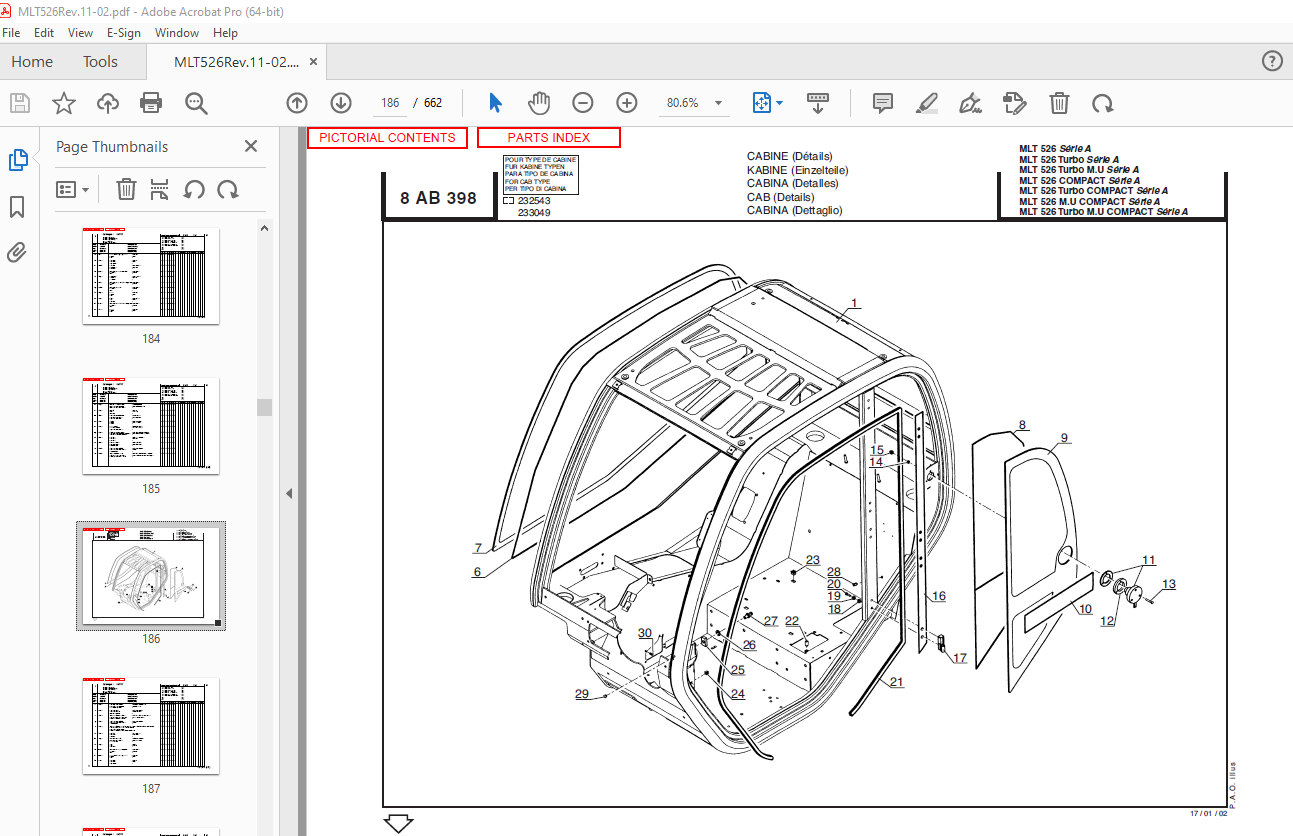Open Help question mark icon

click(1272, 61)
